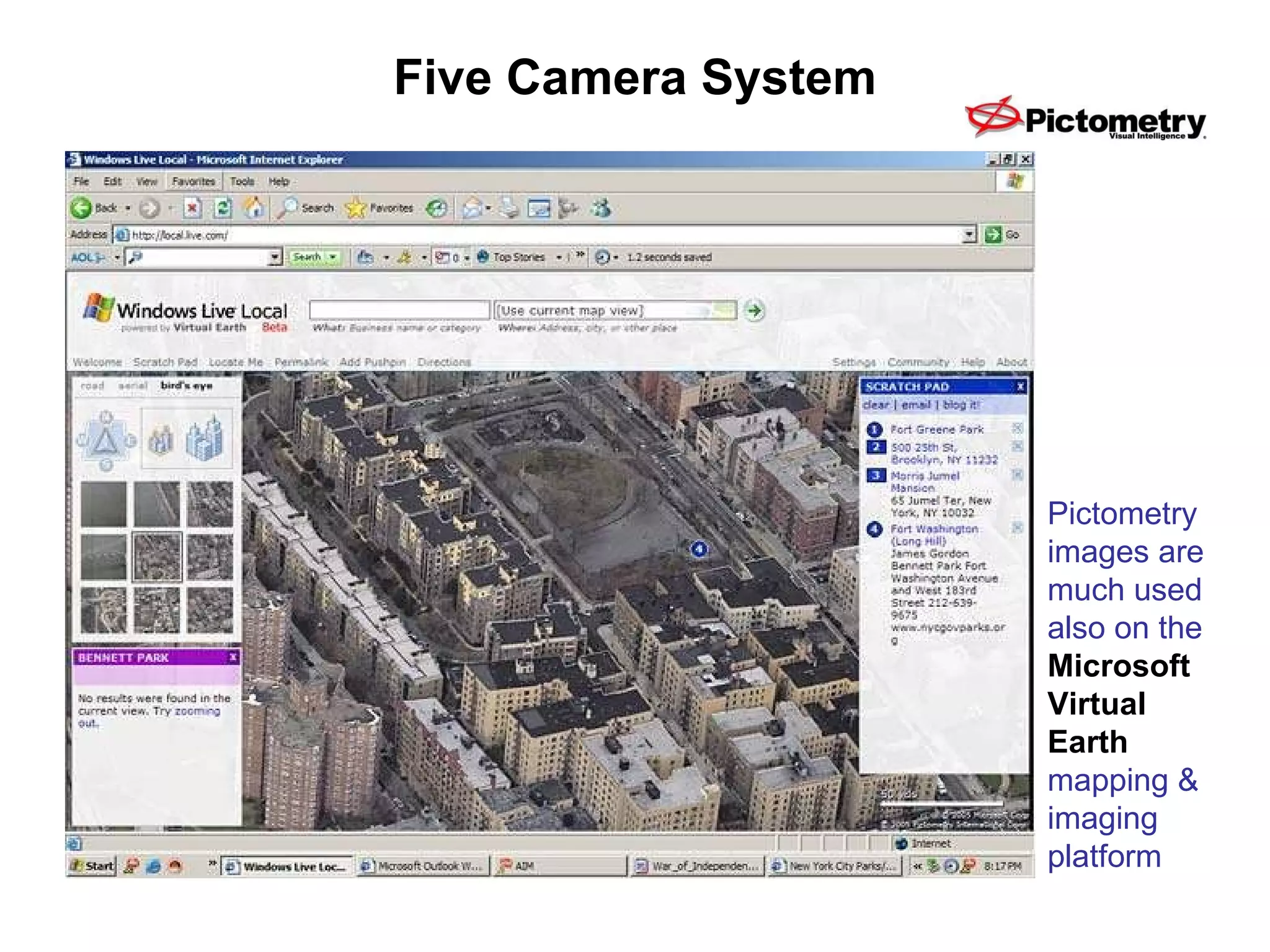Remove Fort Greene Park entry with its delete icon
Screen dimensions: 1270x952
click(1017, 428)
